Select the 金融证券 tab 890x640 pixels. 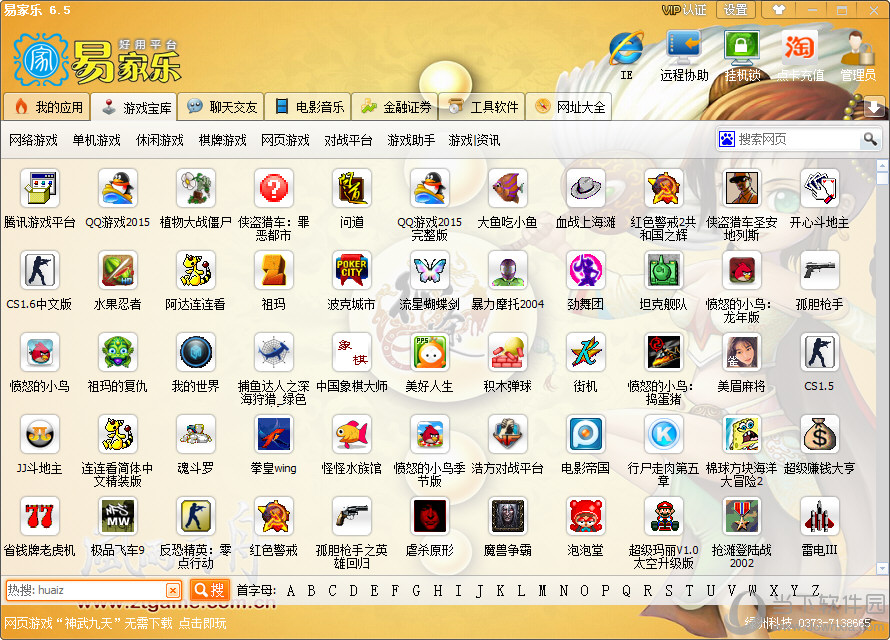coord(394,107)
